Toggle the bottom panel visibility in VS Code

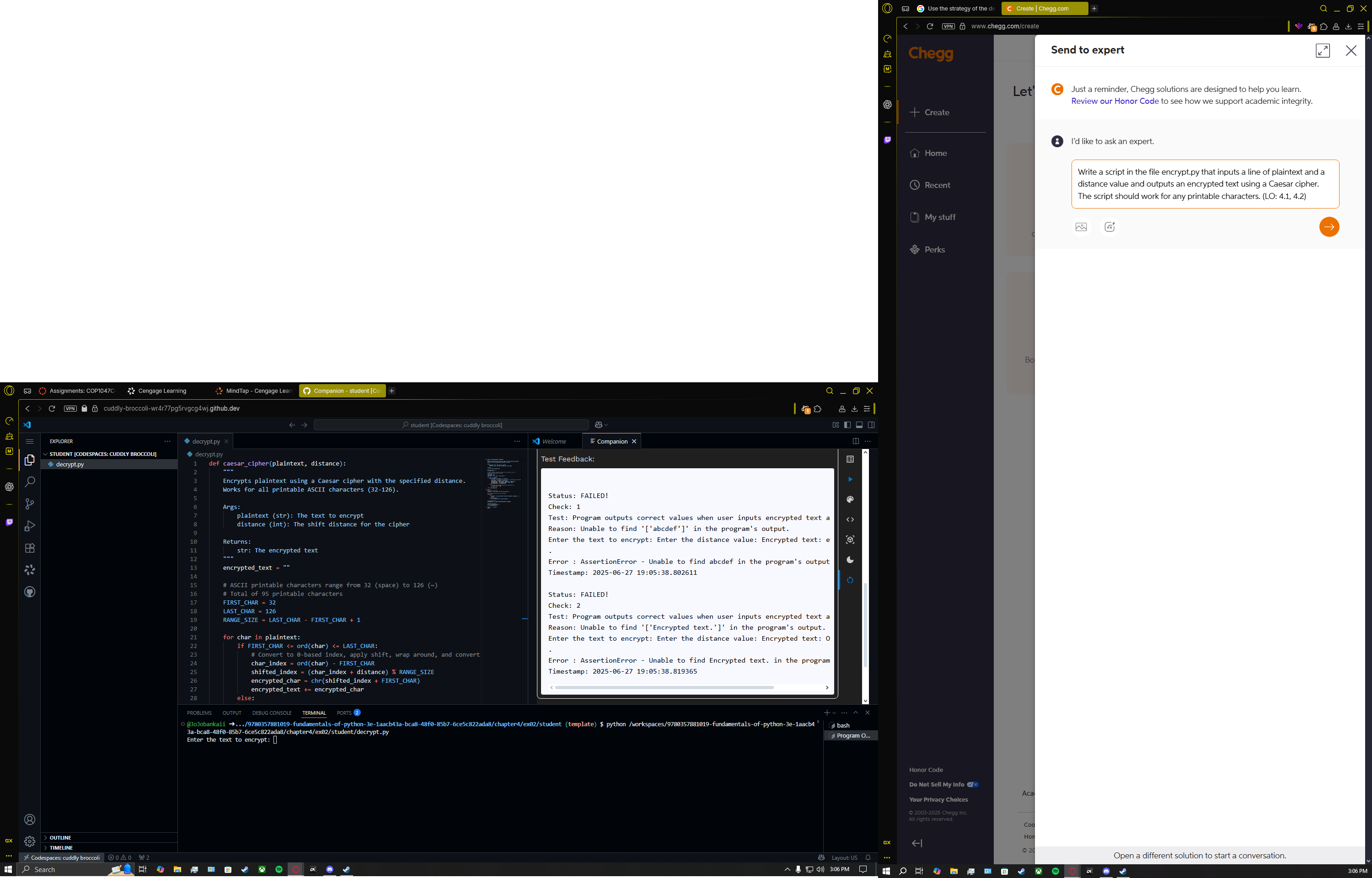pos(859,424)
